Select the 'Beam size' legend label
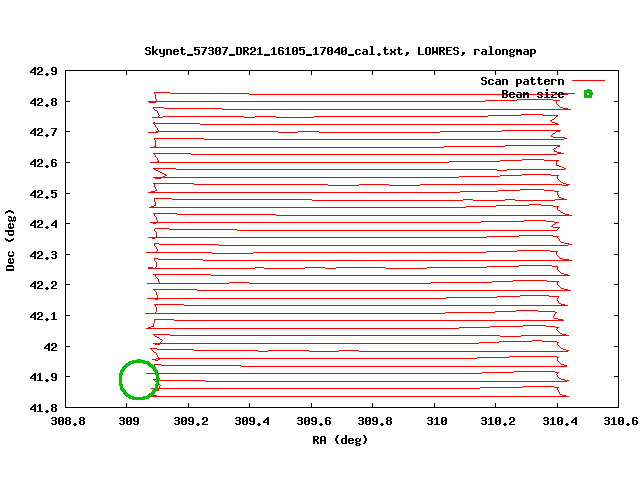Image resolution: width=640 pixels, height=480 pixels. point(532,94)
